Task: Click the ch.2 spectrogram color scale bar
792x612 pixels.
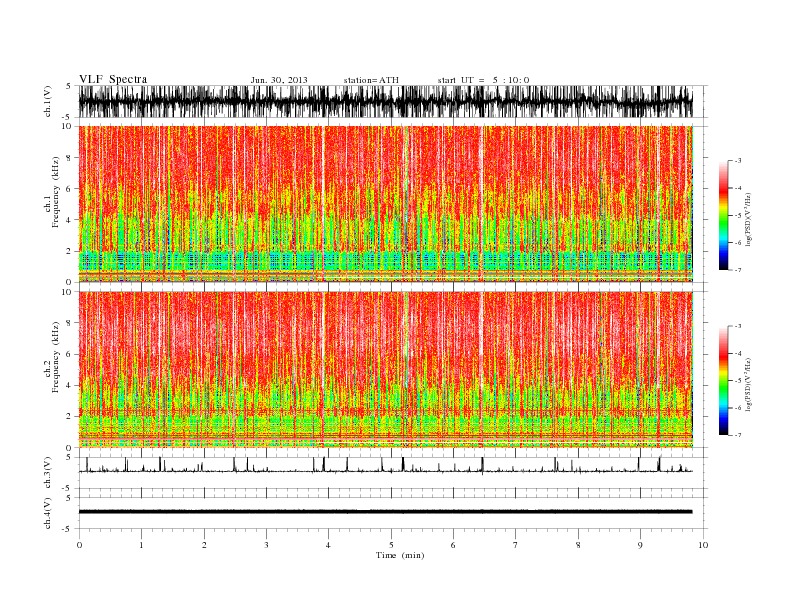Action: (x=723, y=381)
